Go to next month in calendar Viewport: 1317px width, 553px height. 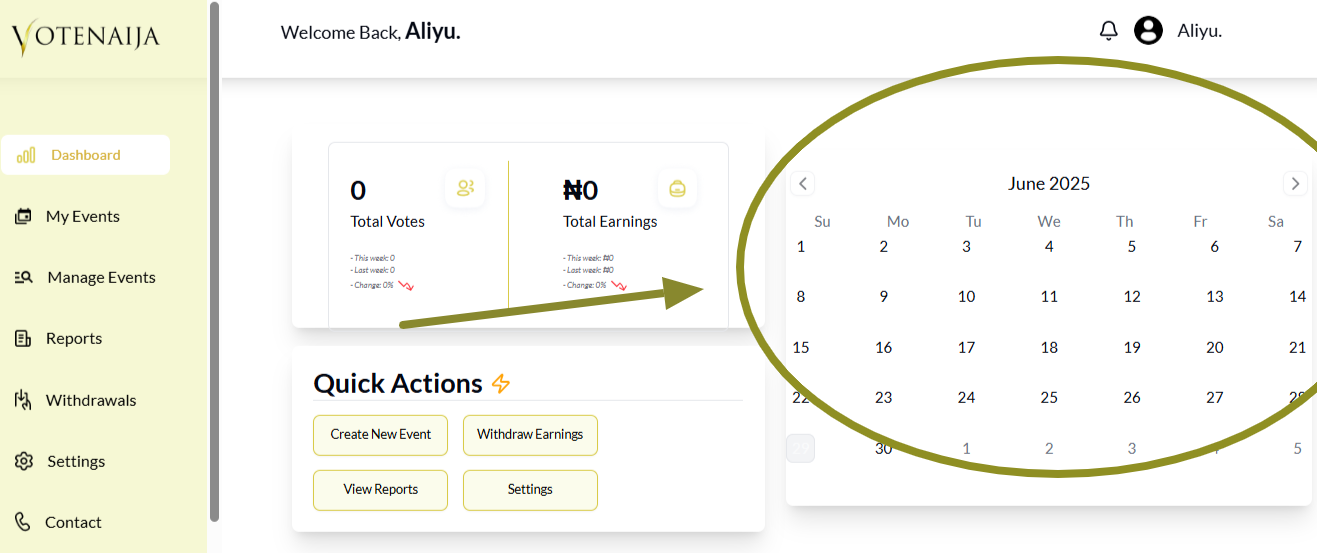coord(1295,183)
